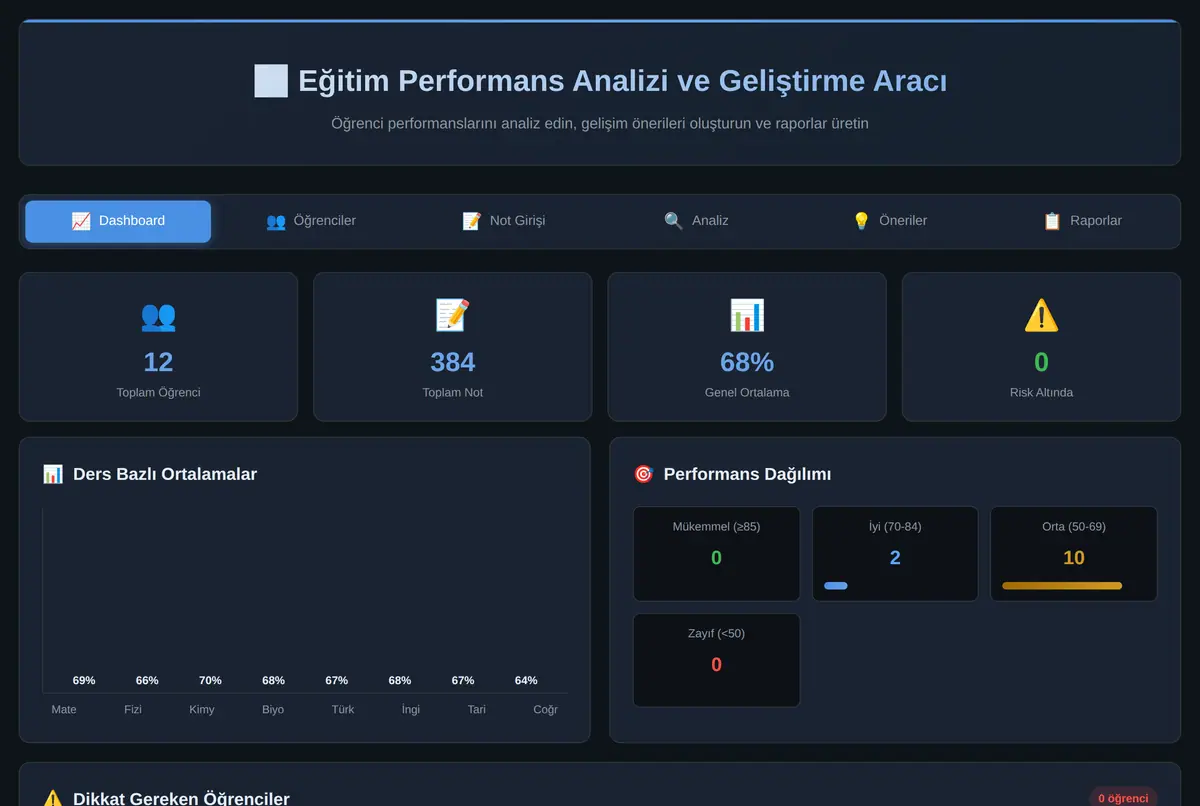Click the Fizi subject label in chart
The image size is (1200, 806).
pyautogui.click(x=133, y=709)
